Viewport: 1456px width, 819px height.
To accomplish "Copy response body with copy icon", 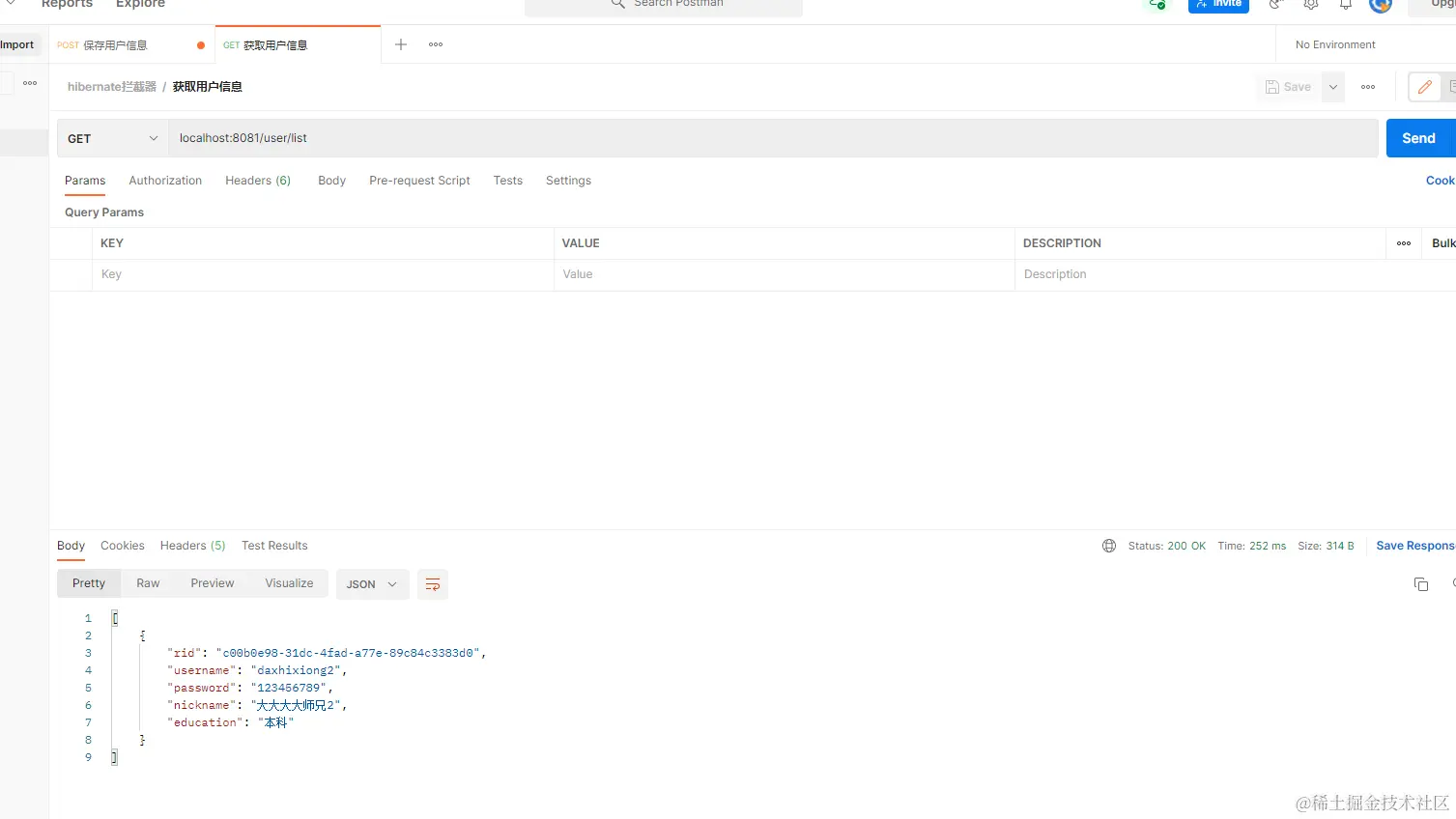I will (x=1421, y=584).
